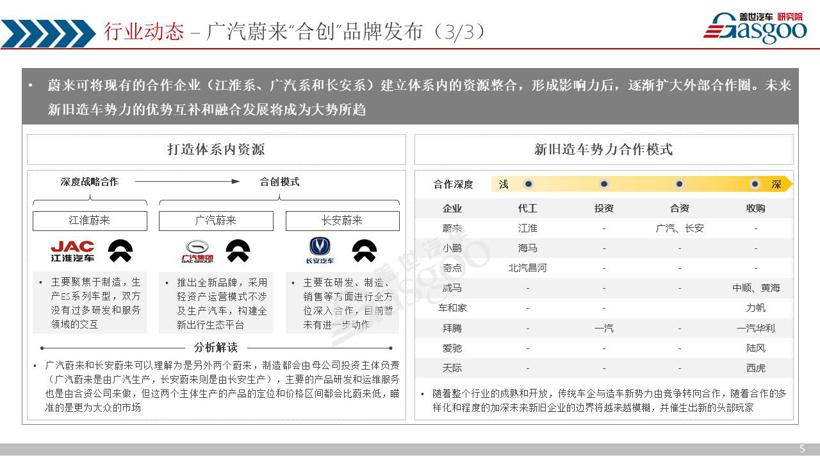Click the 代工 column header
Viewport: 820px width, 461px height.
[528, 208]
